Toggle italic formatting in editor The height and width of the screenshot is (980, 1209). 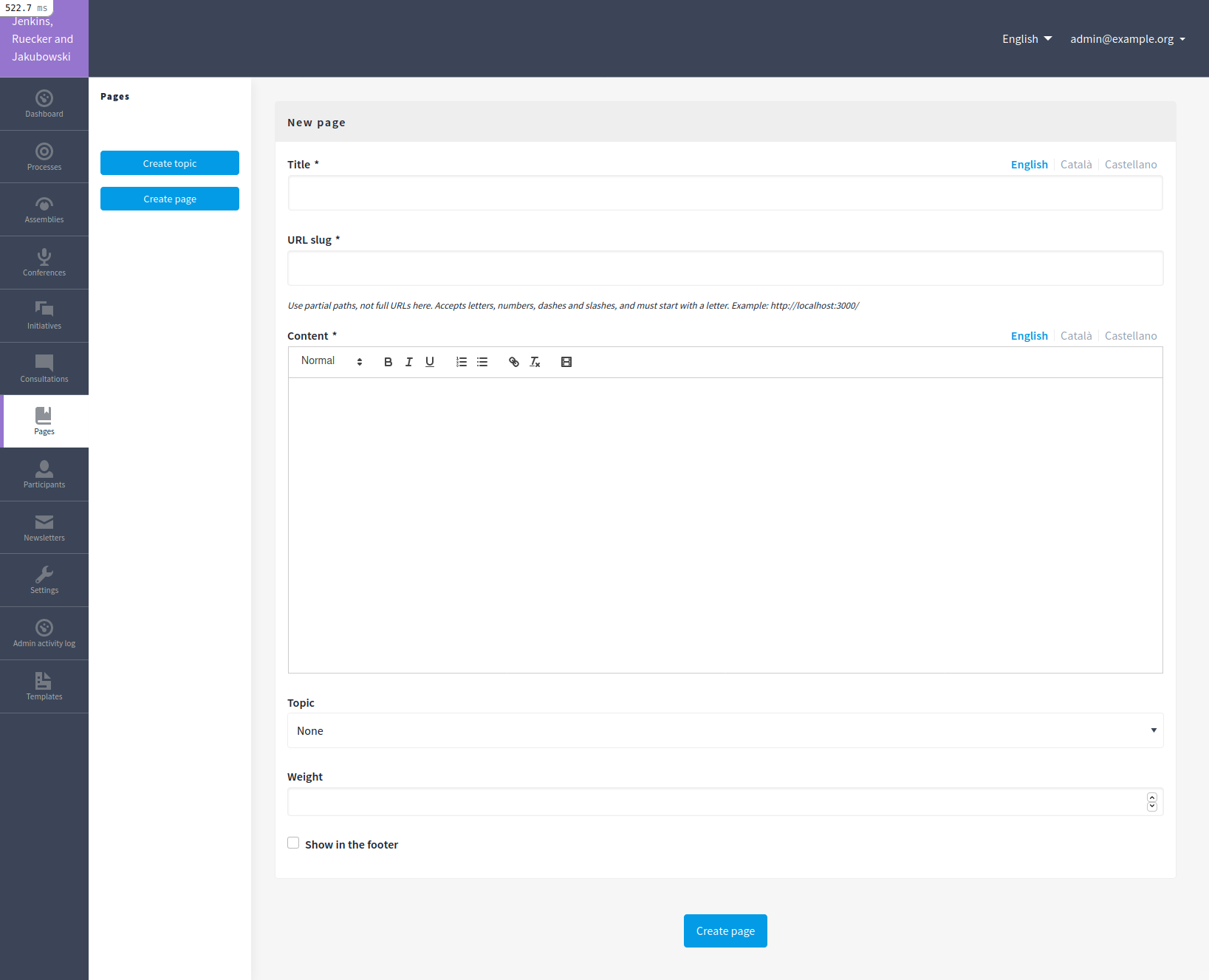click(x=408, y=362)
